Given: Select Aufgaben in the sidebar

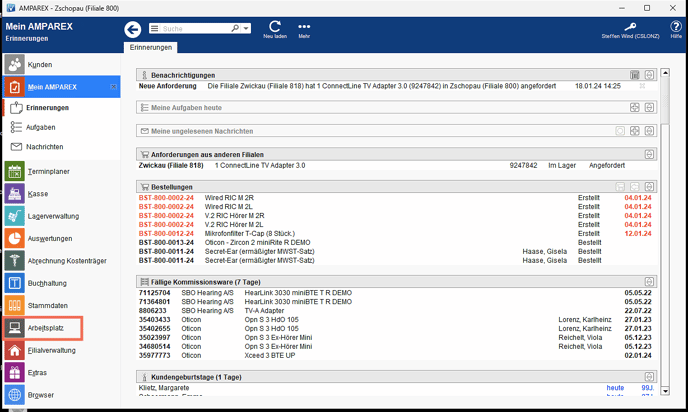Looking at the screenshot, I should 40,127.
